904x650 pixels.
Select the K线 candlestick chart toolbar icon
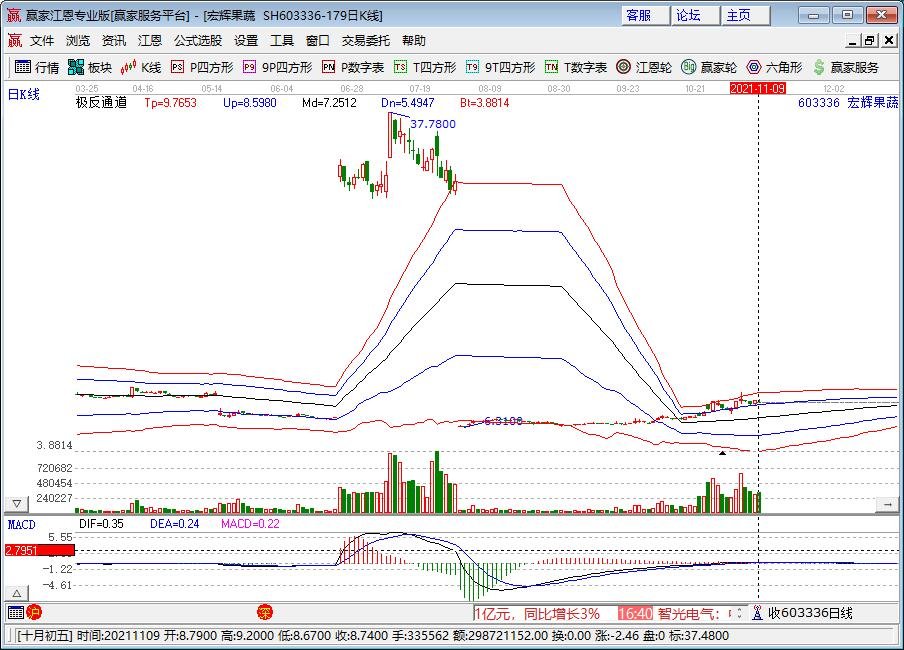click(128, 67)
